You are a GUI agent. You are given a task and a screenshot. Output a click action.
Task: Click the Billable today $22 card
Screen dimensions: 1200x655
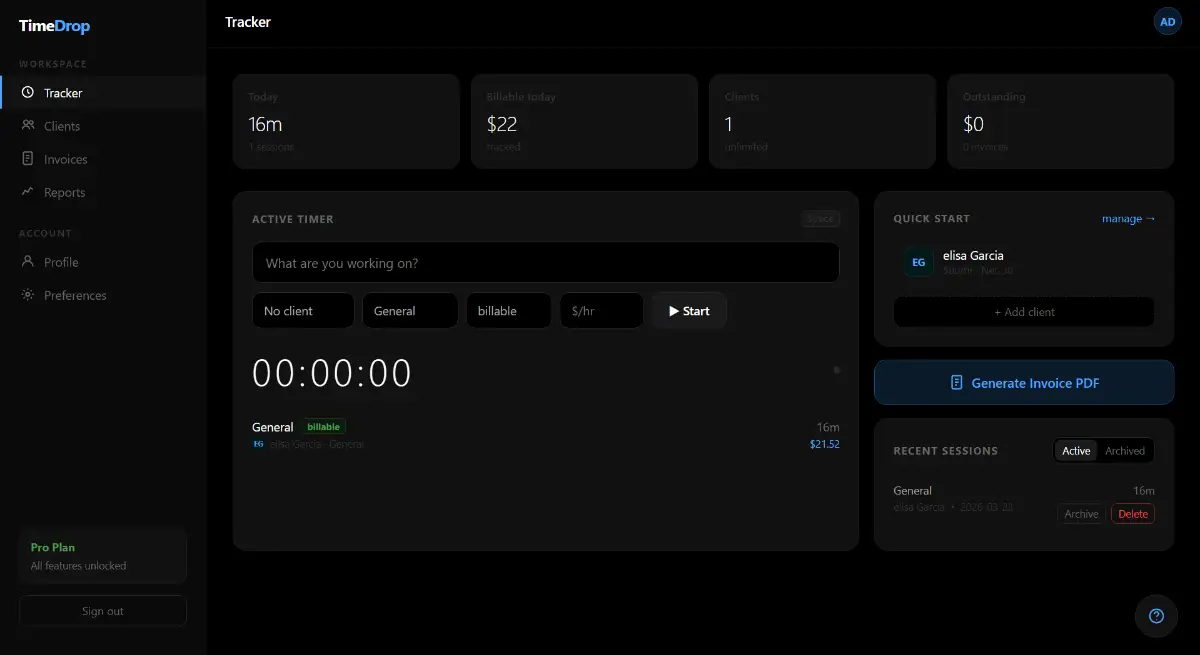584,122
